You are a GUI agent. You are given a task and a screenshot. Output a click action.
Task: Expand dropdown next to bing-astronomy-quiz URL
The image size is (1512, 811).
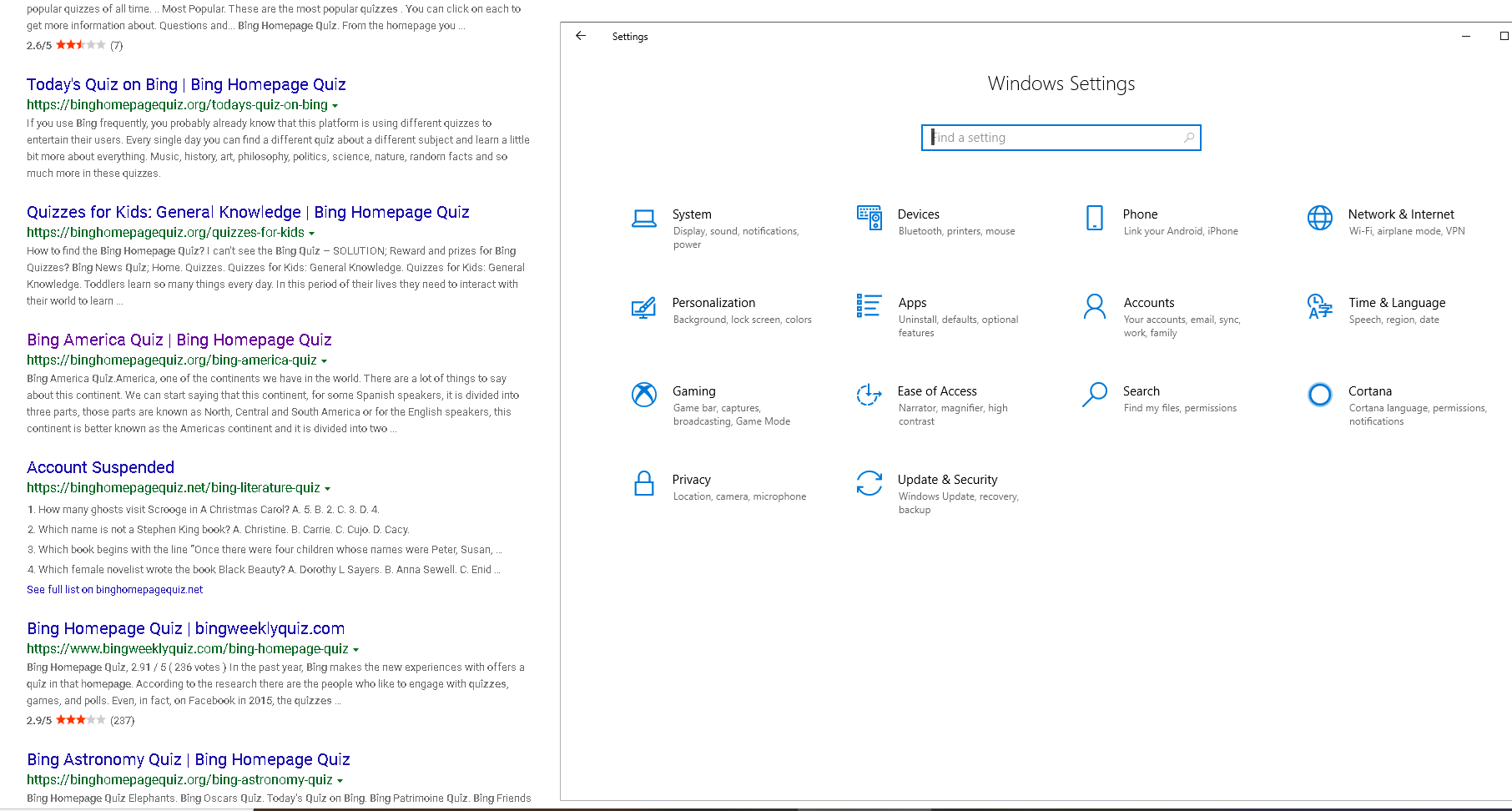[x=340, y=781]
